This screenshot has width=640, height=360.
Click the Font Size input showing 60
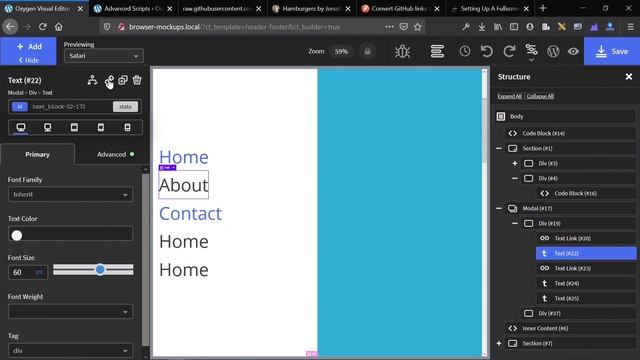(x=22, y=272)
